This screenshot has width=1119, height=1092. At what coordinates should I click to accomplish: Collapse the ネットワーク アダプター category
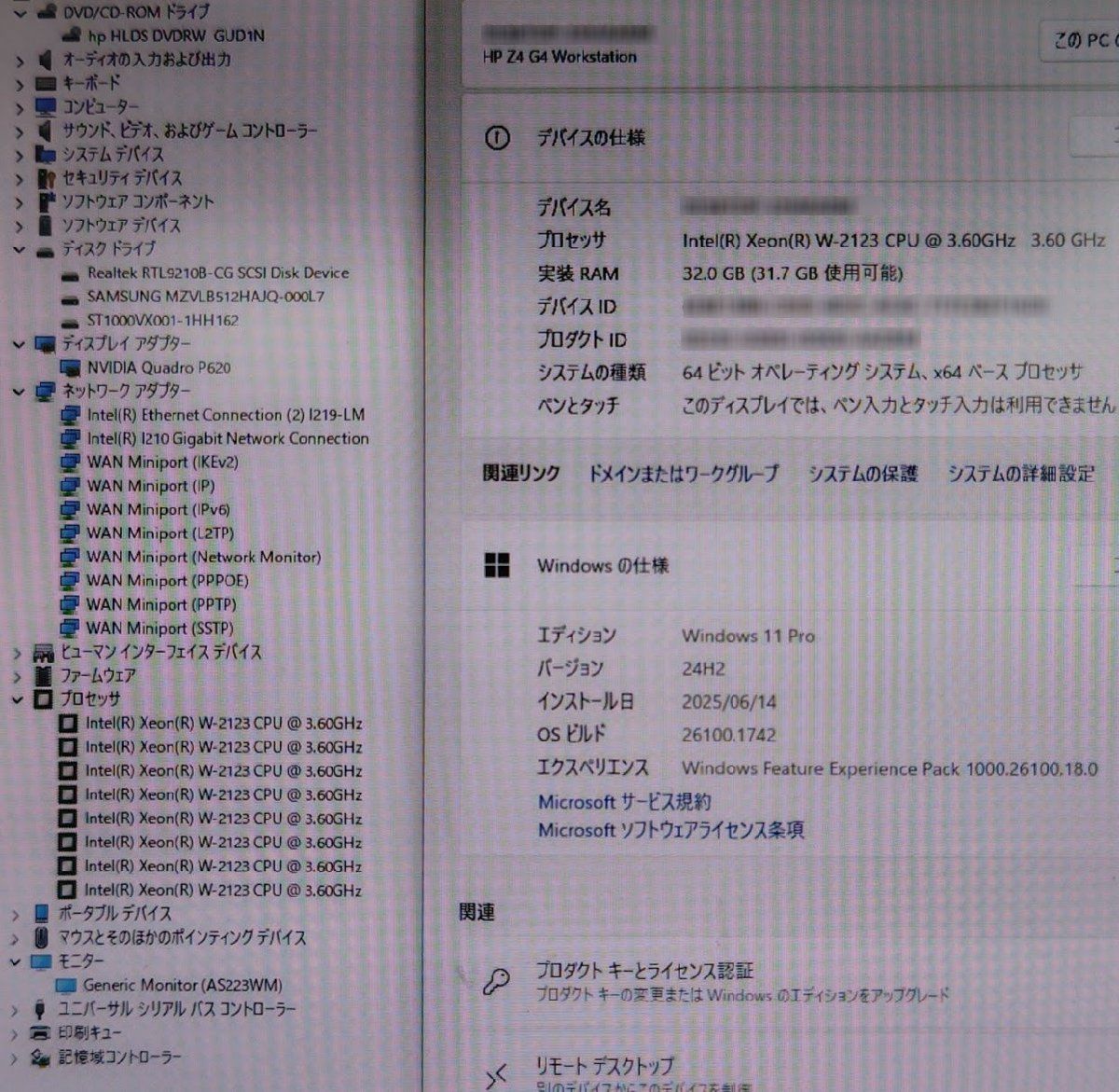[21, 391]
